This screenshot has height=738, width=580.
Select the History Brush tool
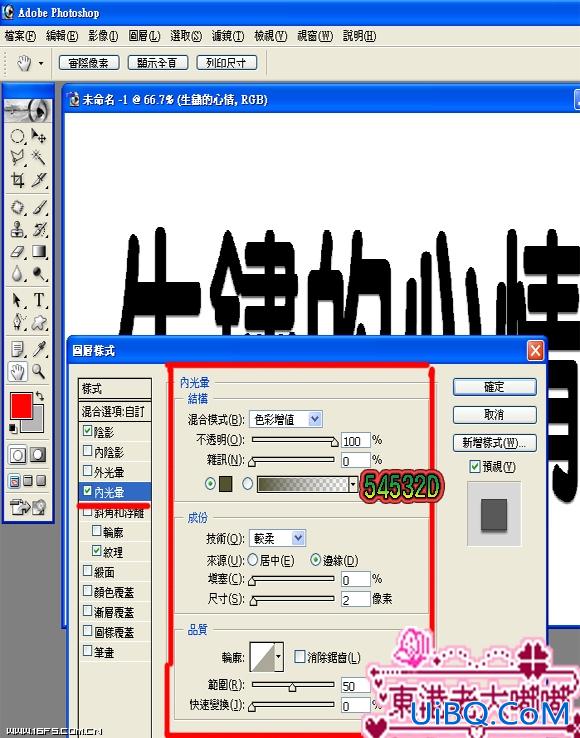point(39,230)
